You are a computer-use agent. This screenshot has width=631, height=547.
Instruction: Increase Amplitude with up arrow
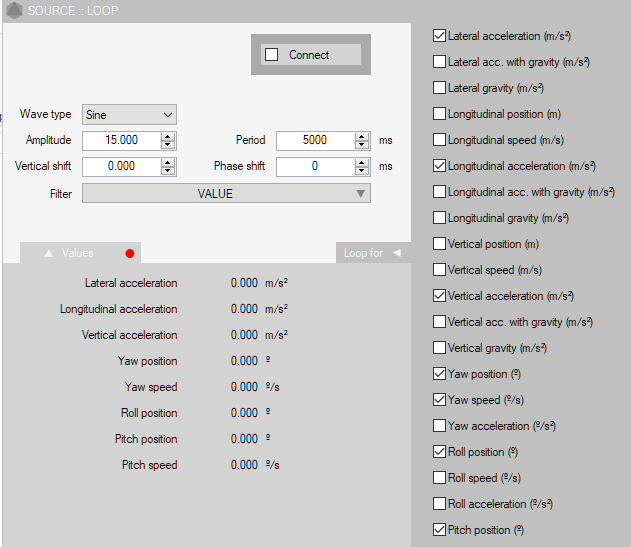pyautogui.click(x=168, y=136)
